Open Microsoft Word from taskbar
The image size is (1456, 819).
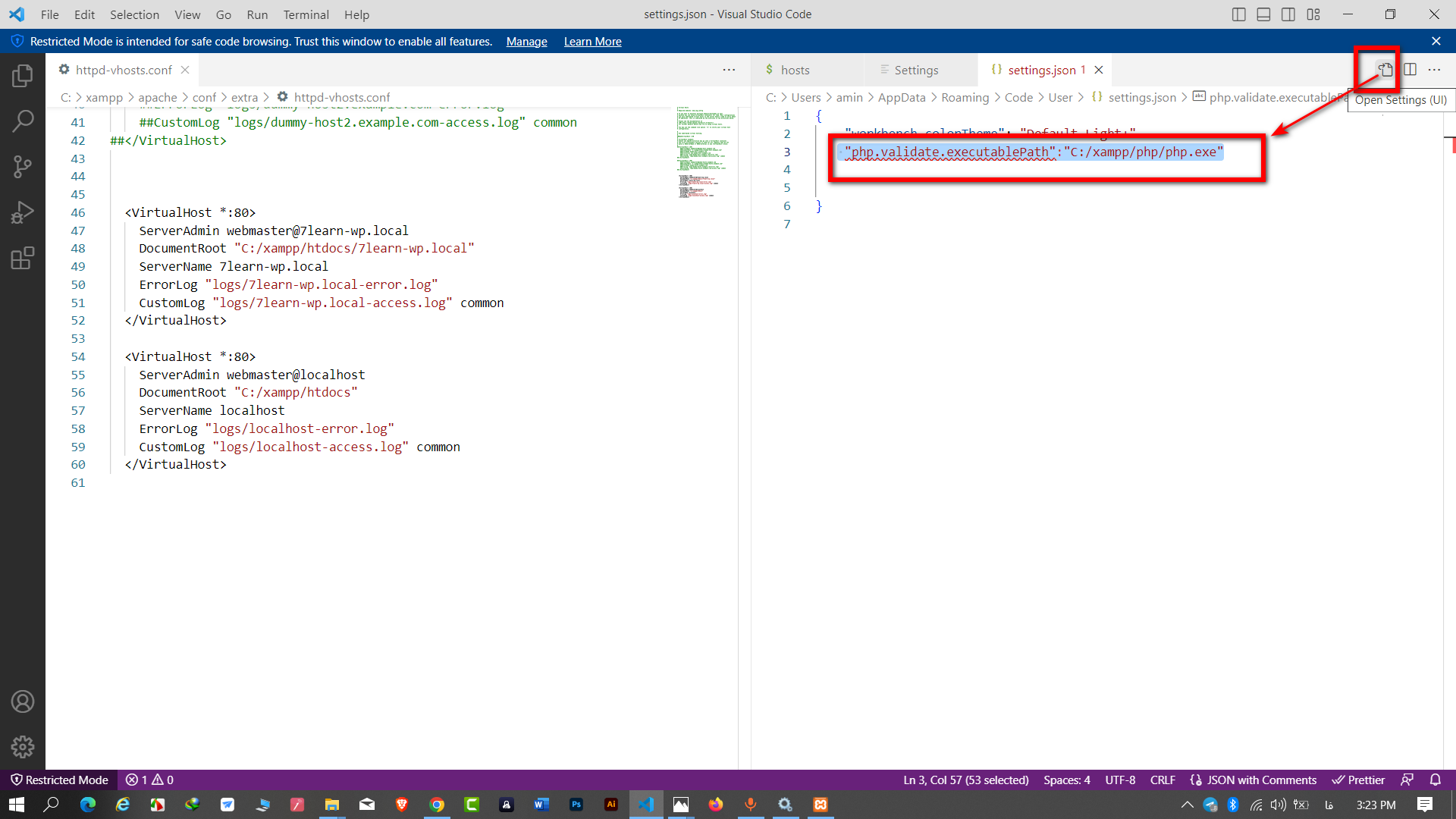point(541,805)
